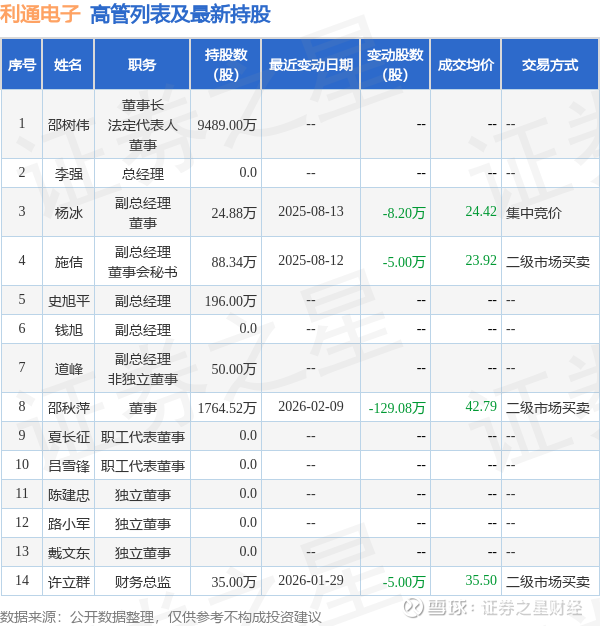This screenshot has height=626, width=600.
Task: Click the 35.50 average price
Action: (481, 580)
